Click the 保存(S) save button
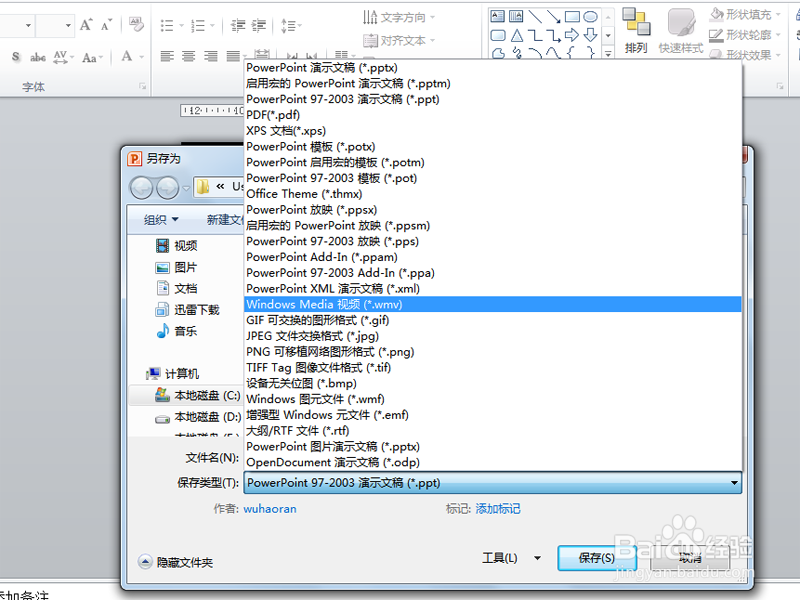Image resolution: width=800 pixels, height=600 pixels. tap(596, 558)
